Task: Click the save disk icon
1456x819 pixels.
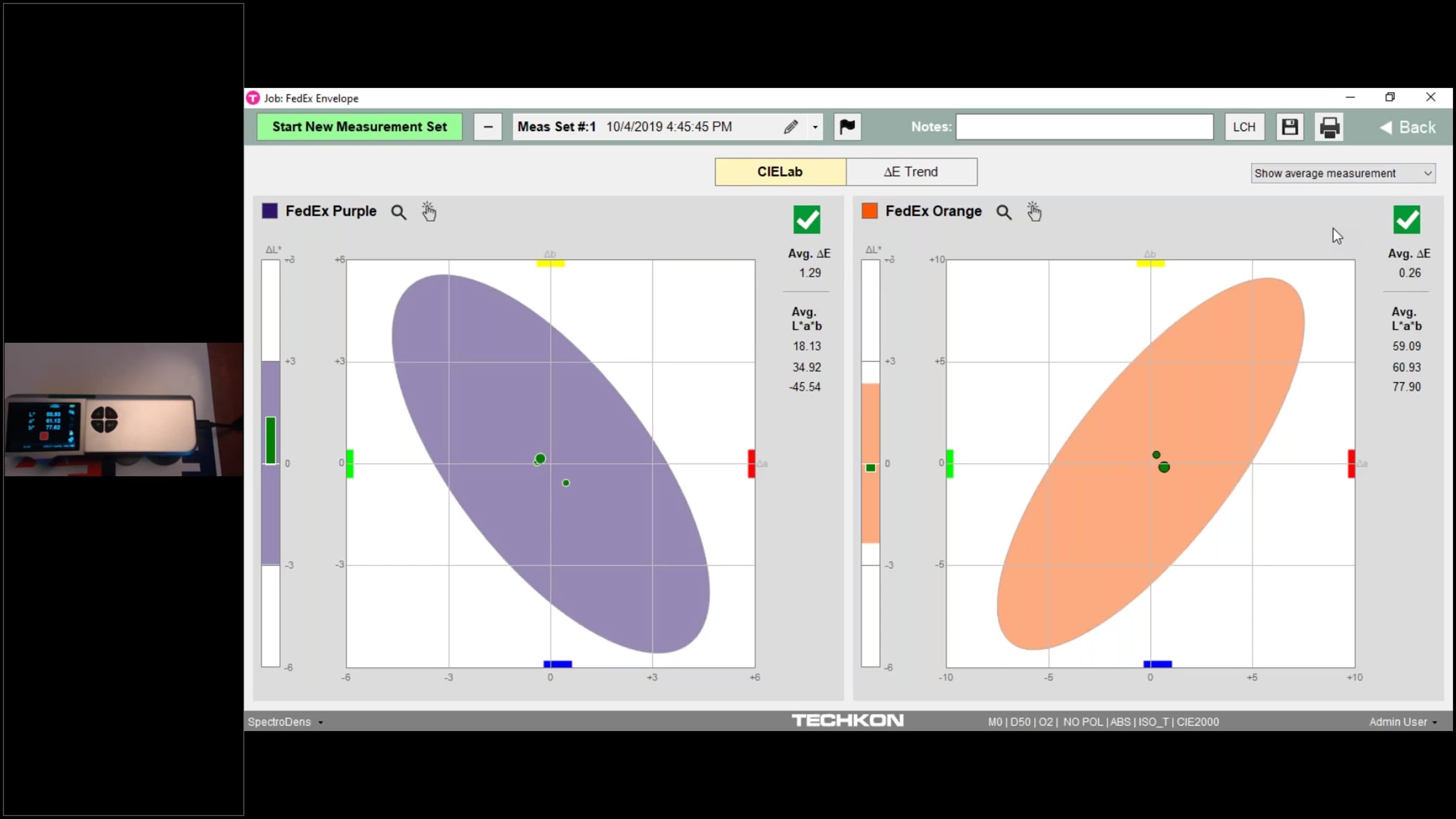Action: coord(1289,127)
